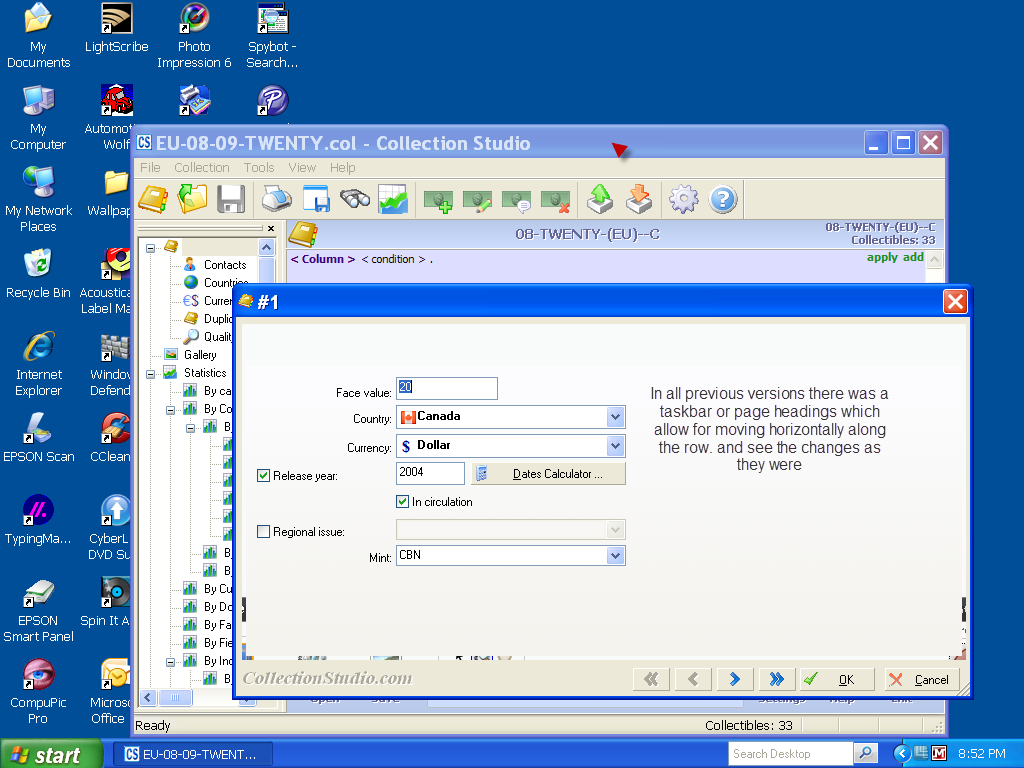Select the Contacts icon in the tree

190,264
